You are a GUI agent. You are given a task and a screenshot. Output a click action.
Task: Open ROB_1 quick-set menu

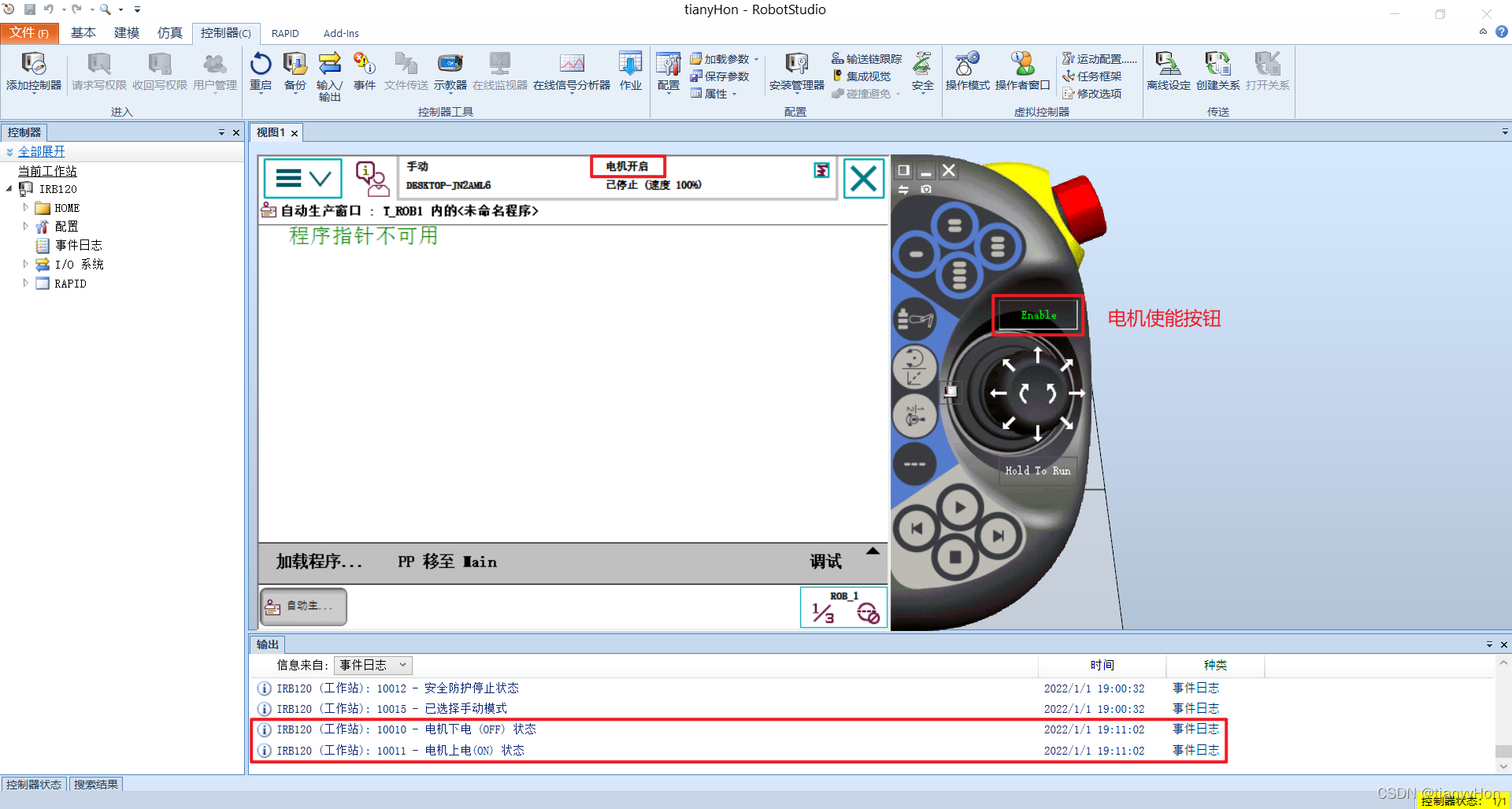[843, 608]
